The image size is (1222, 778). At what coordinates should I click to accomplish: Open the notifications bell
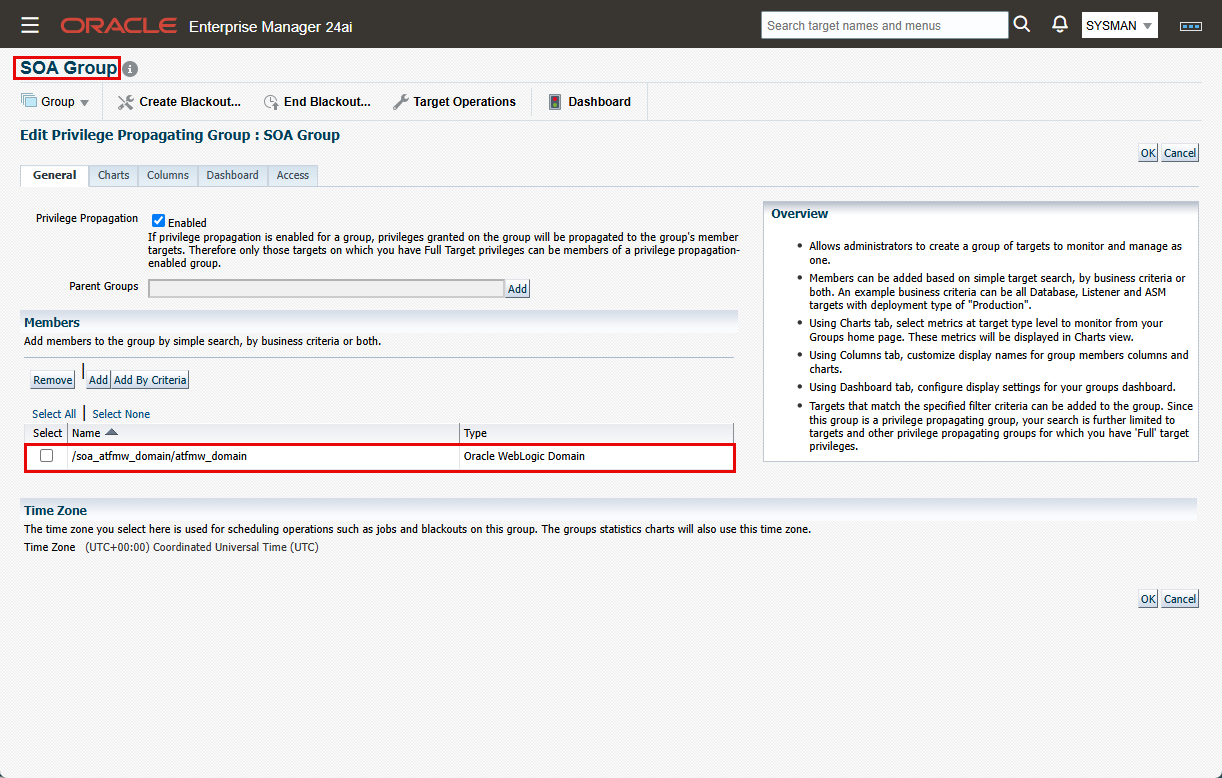(x=1060, y=25)
